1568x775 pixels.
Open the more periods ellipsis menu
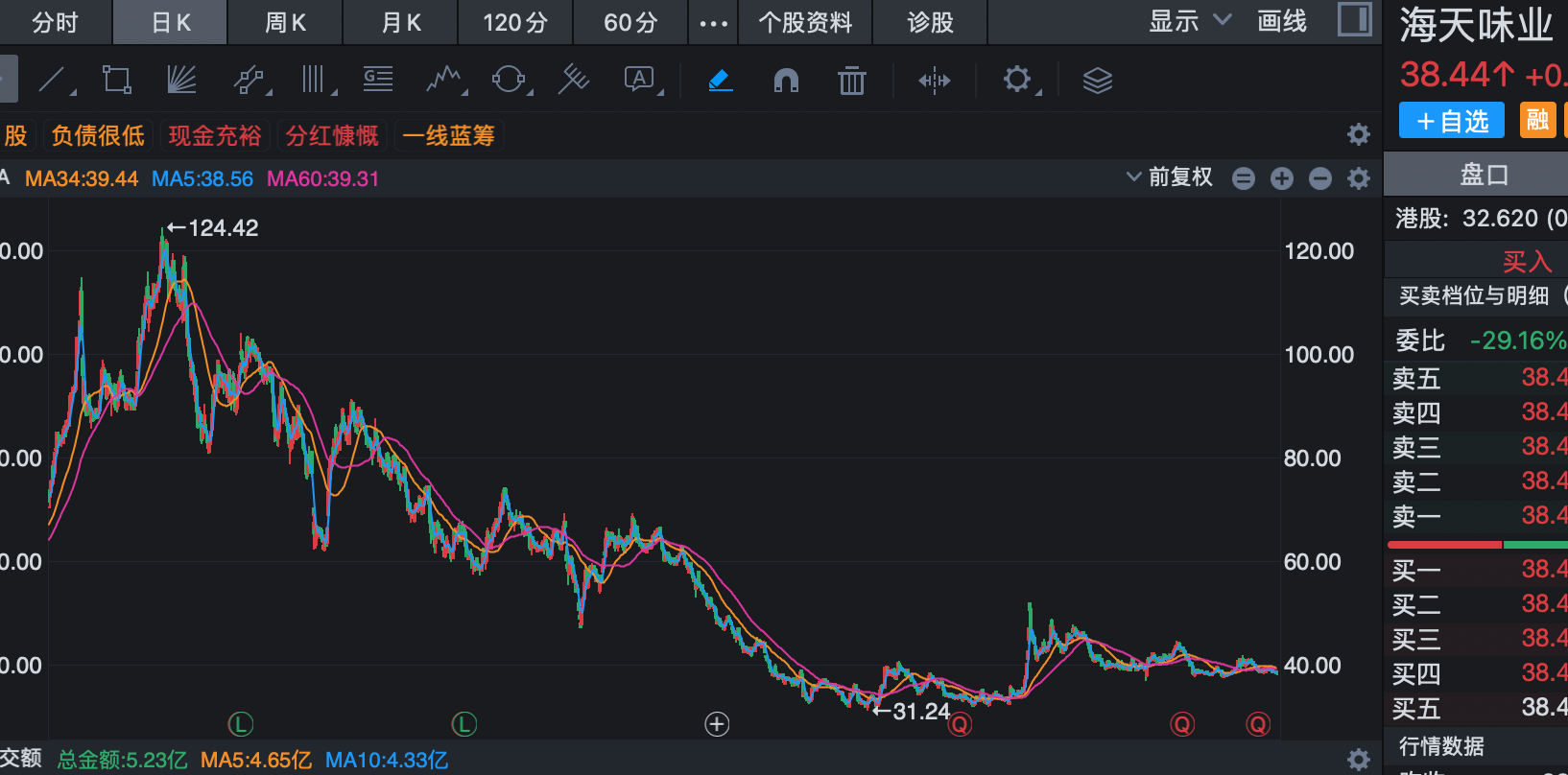713,22
